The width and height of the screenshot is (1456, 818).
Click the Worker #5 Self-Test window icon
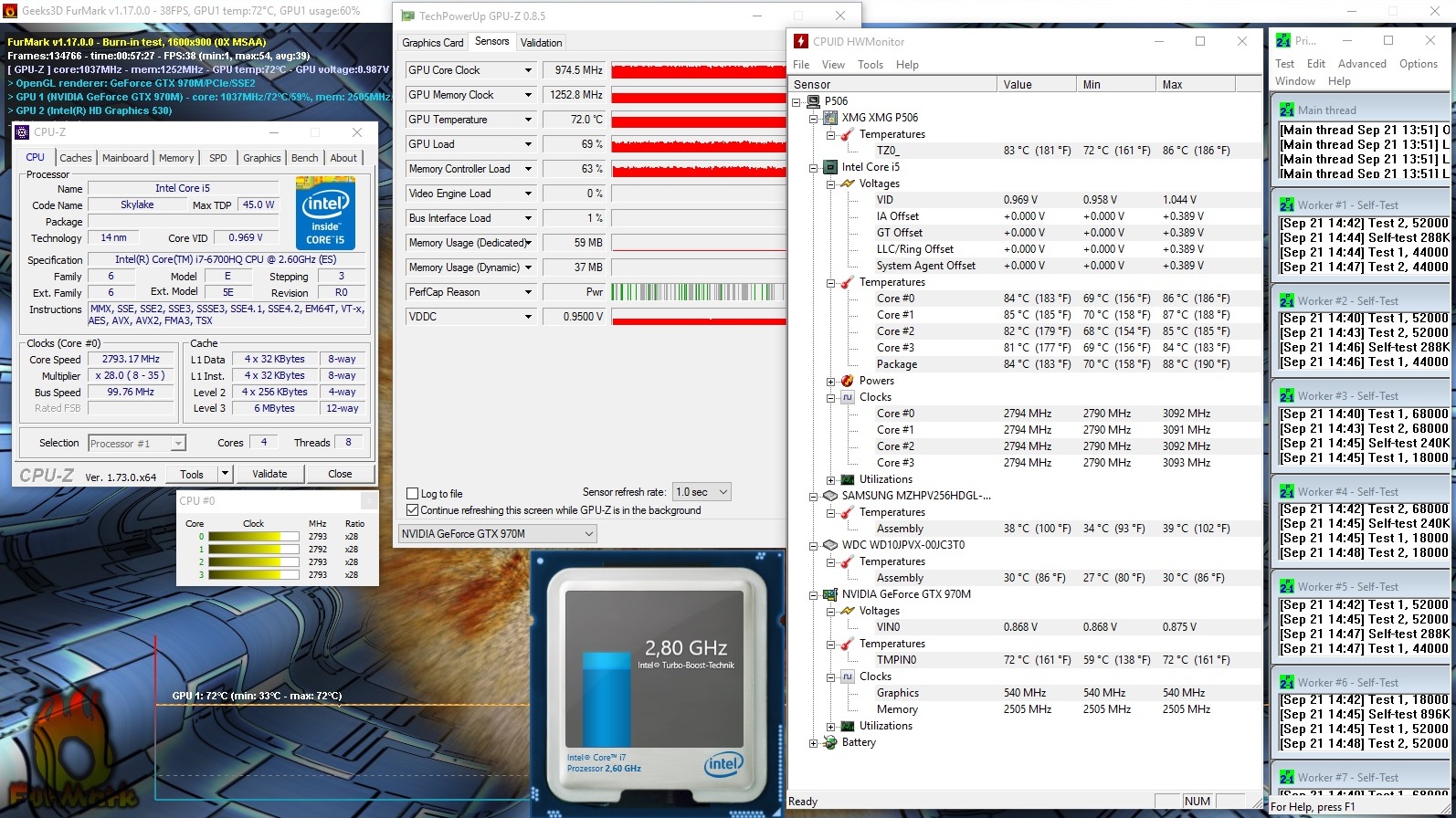pos(1286,587)
